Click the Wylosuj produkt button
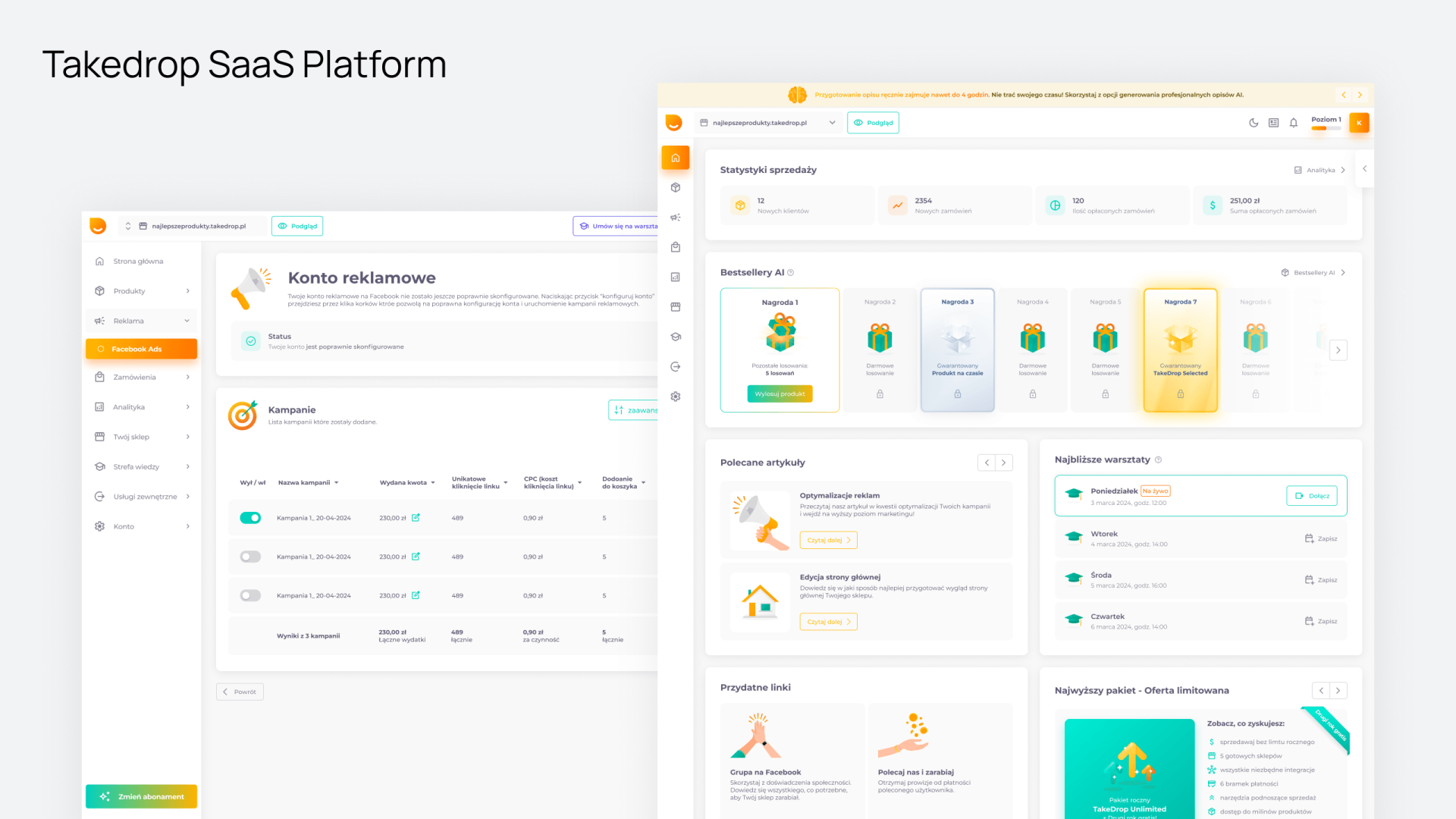The width and height of the screenshot is (1456, 819). tap(780, 394)
